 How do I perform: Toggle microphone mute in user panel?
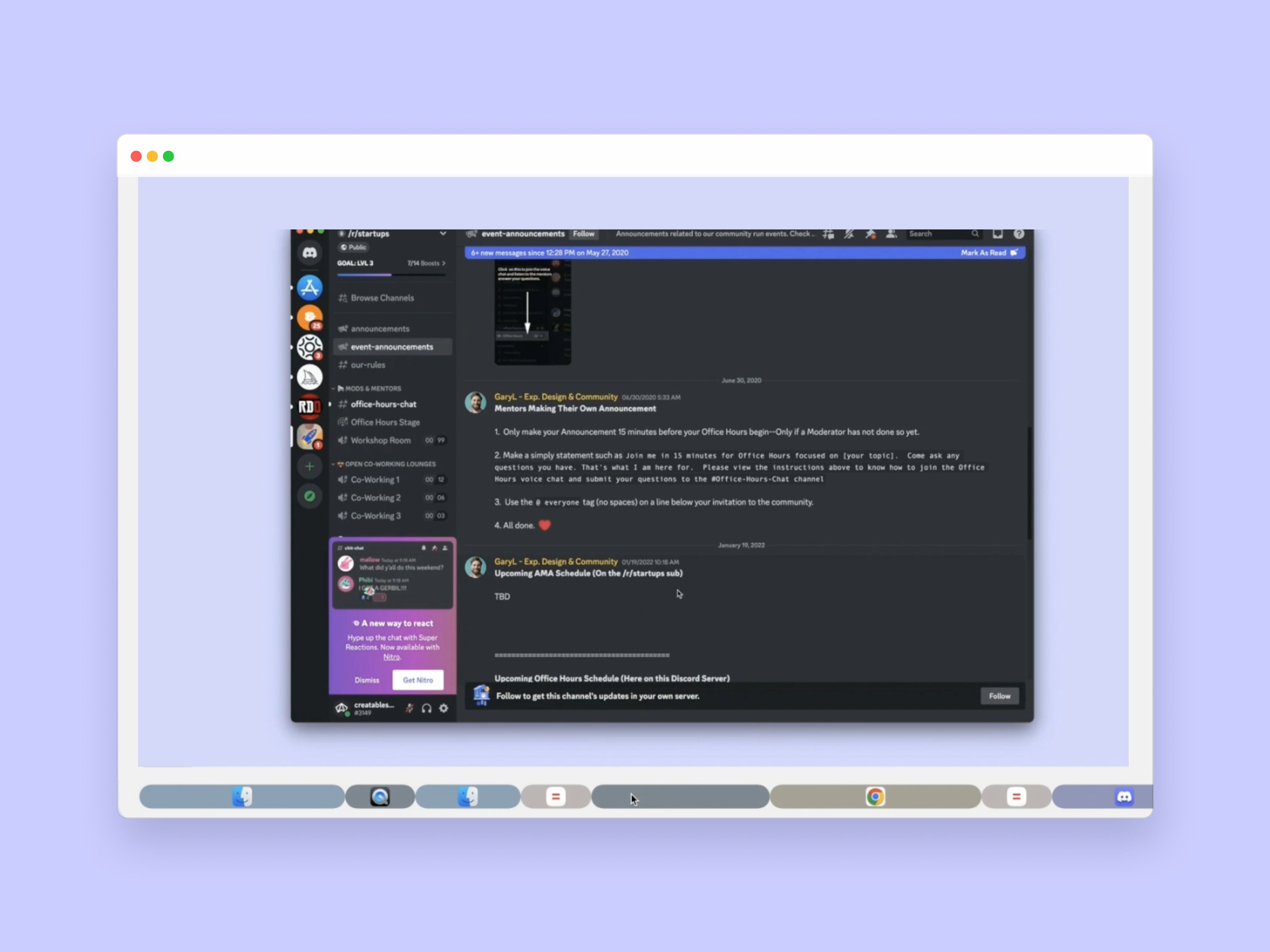pos(409,708)
